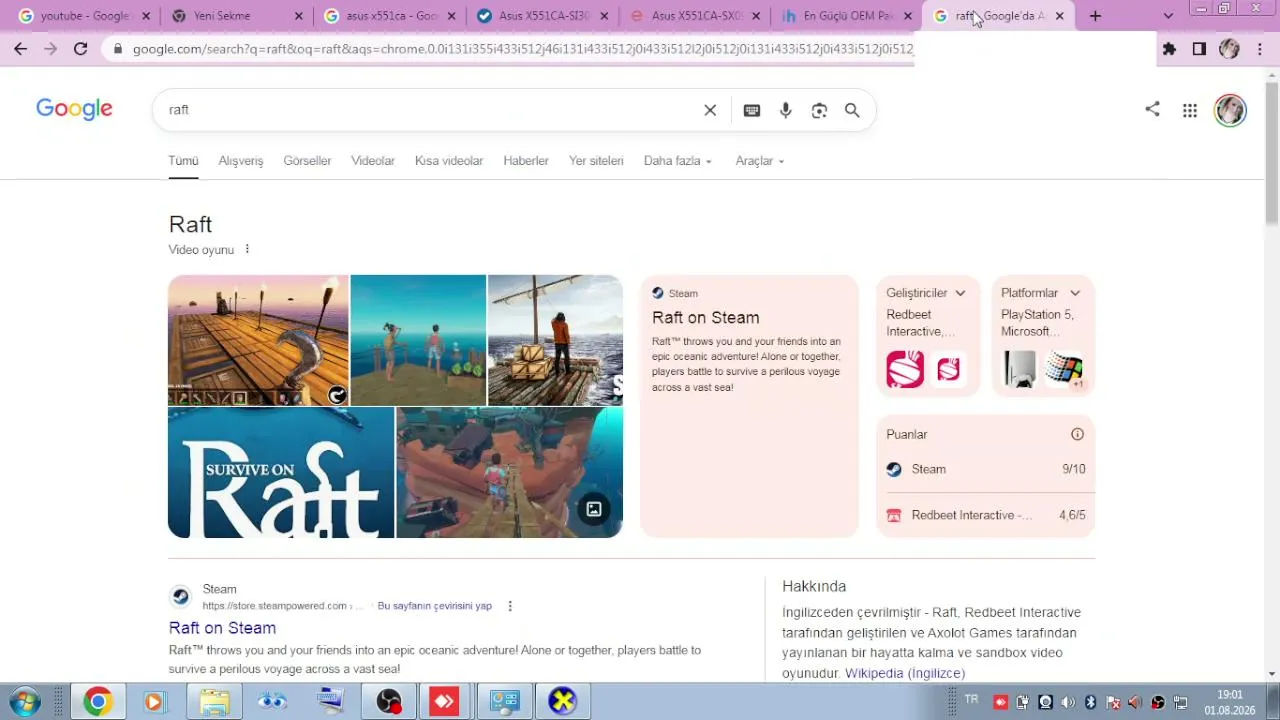Image resolution: width=1280 pixels, height=720 pixels.
Task: Click the Google logo
Action: (x=74, y=109)
